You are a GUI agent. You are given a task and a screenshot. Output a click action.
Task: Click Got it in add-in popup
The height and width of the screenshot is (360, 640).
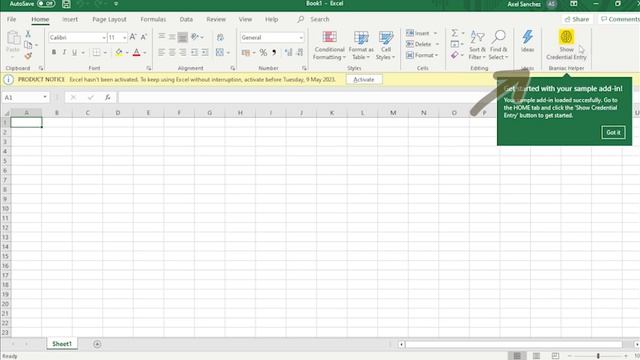tap(613, 132)
